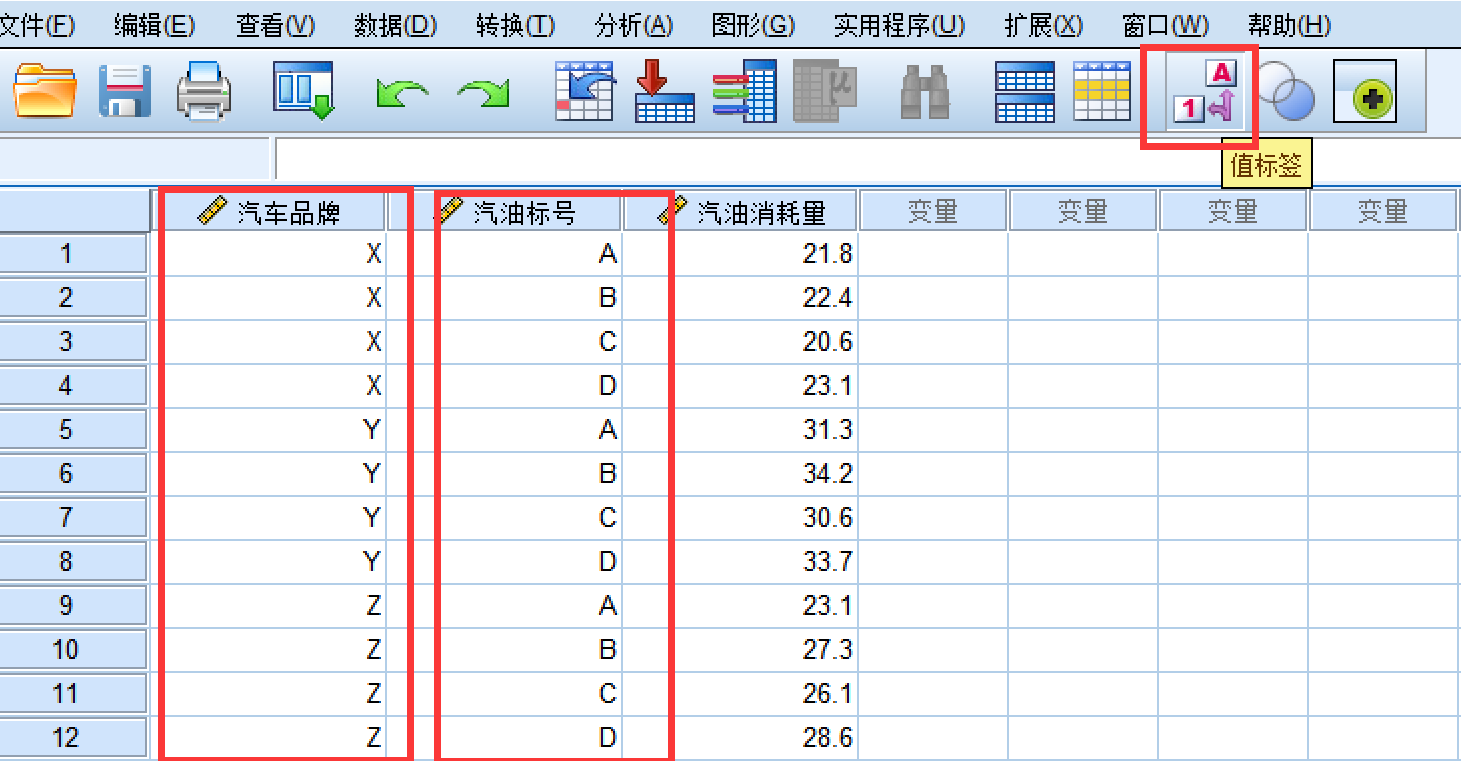Open 图形 menu
This screenshot has width=1461, height=761.
(753, 26)
